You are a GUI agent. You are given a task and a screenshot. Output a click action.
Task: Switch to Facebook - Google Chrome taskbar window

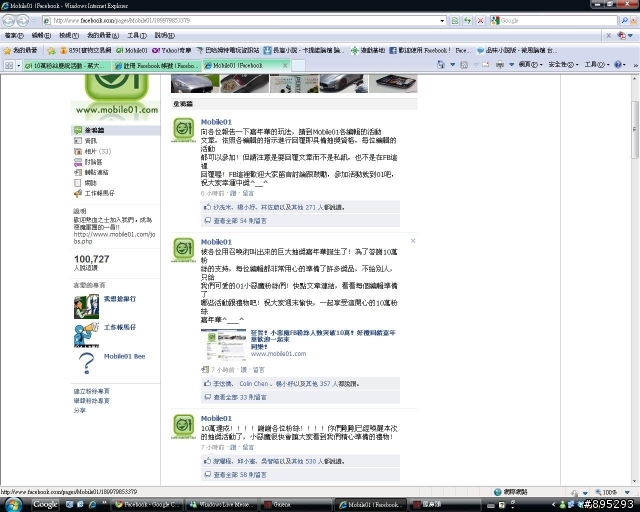click(147, 504)
